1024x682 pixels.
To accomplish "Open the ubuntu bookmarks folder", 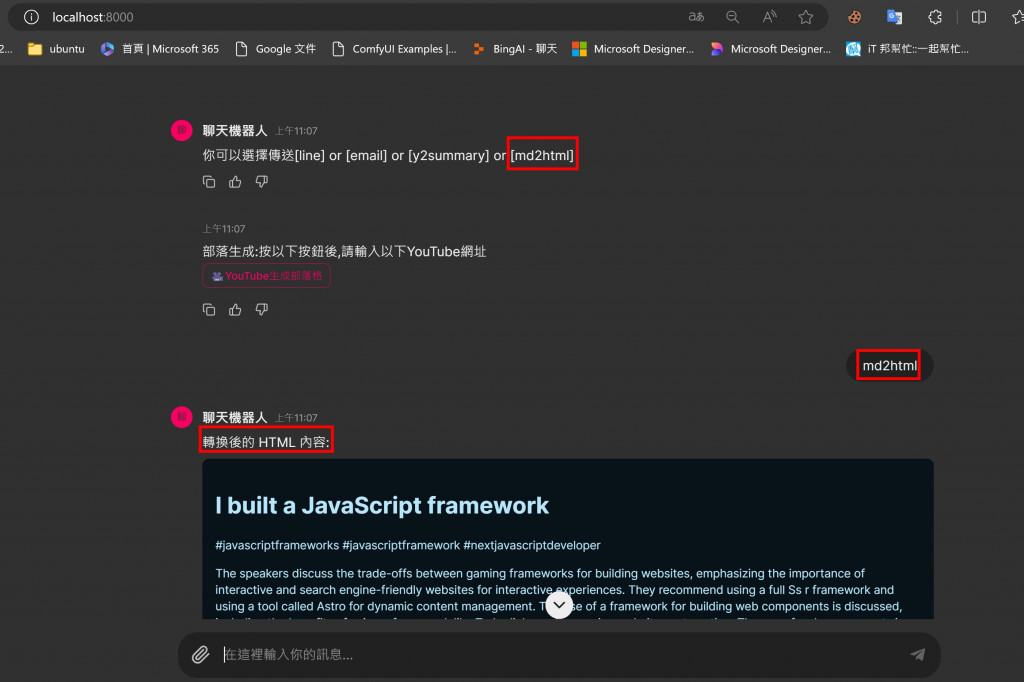I will click(56, 49).
